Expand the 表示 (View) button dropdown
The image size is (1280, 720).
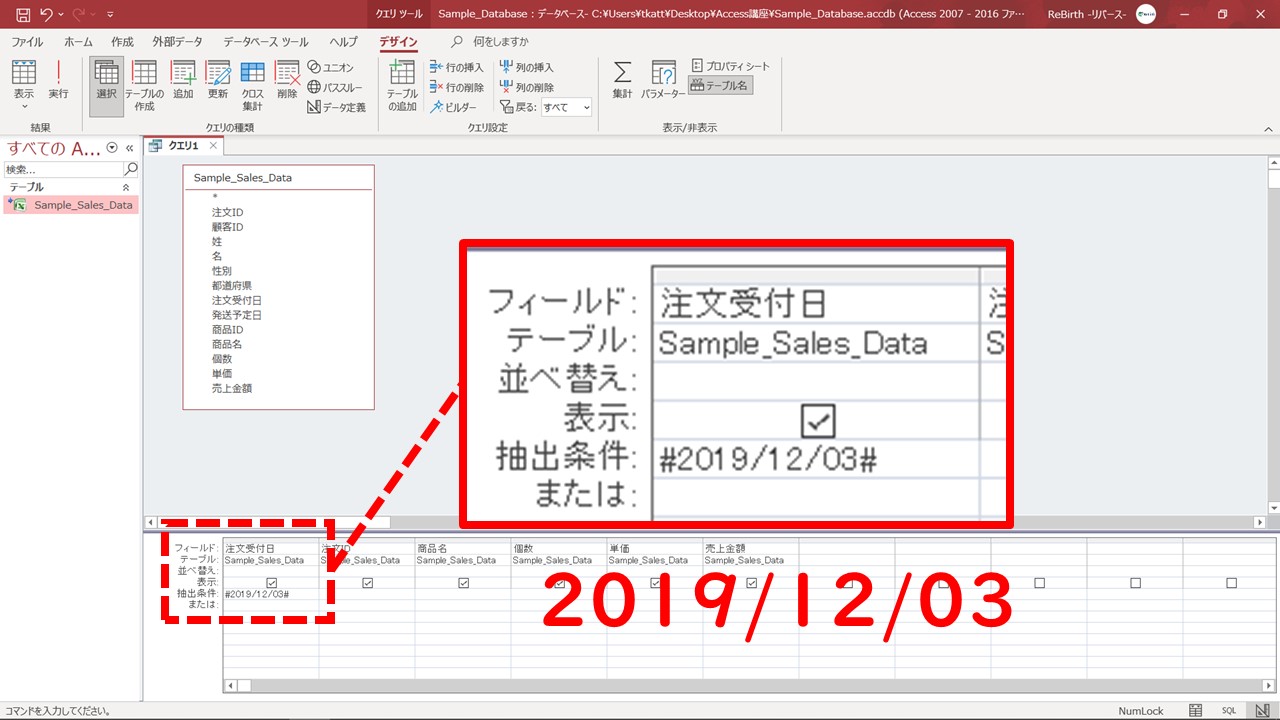23,104
